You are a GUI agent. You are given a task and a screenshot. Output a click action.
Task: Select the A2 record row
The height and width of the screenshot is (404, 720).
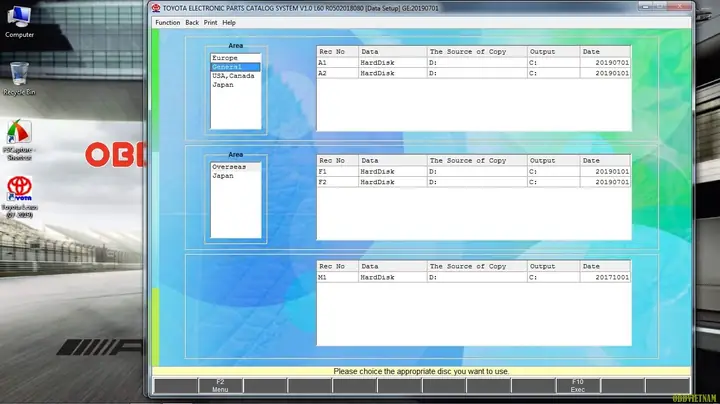473,73
